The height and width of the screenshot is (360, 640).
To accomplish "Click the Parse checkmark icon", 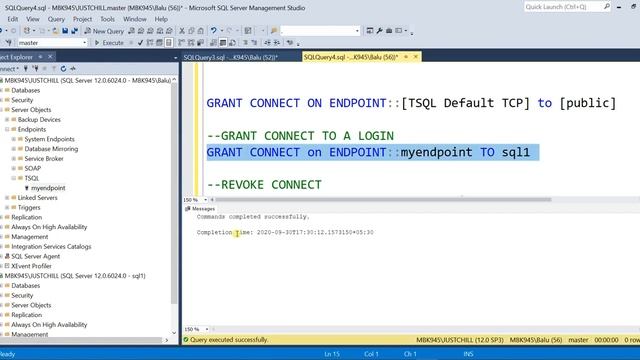I will [140, 42].
